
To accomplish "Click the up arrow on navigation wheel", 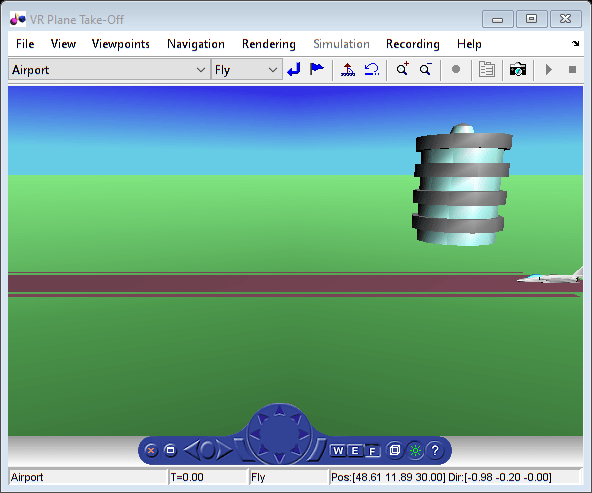I will pyautogui.click(x=279, y=410).
